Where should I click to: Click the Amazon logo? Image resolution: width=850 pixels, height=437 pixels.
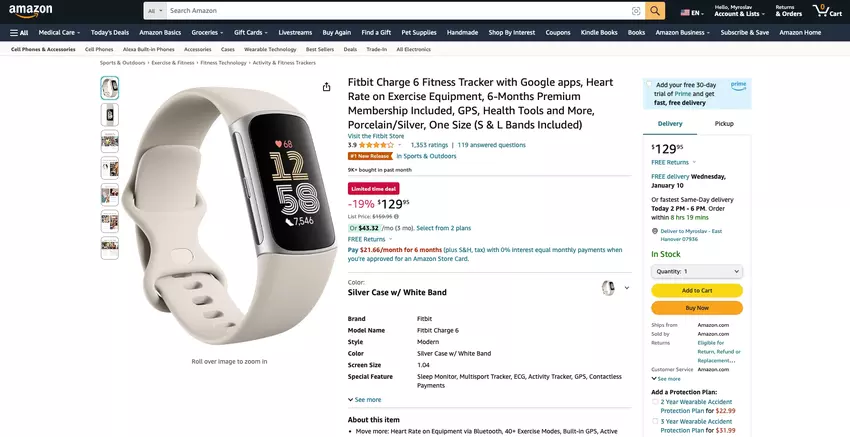(x=30, y=10)
